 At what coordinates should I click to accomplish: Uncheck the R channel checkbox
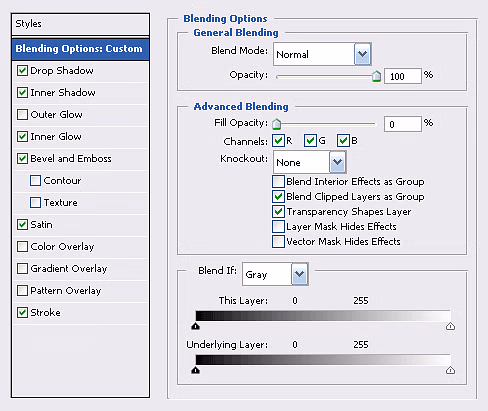(x=278, y=141)
